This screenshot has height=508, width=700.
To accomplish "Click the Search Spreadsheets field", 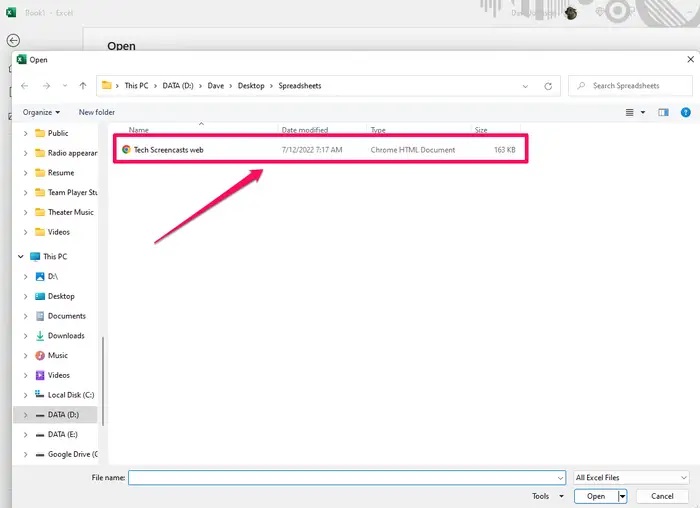I will (630, 86).
